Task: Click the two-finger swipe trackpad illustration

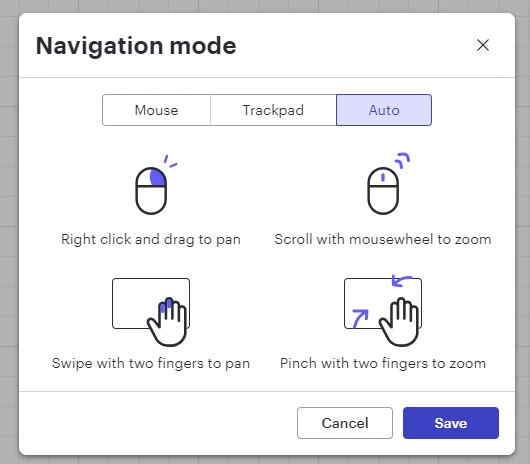Action: pos(151,312)
